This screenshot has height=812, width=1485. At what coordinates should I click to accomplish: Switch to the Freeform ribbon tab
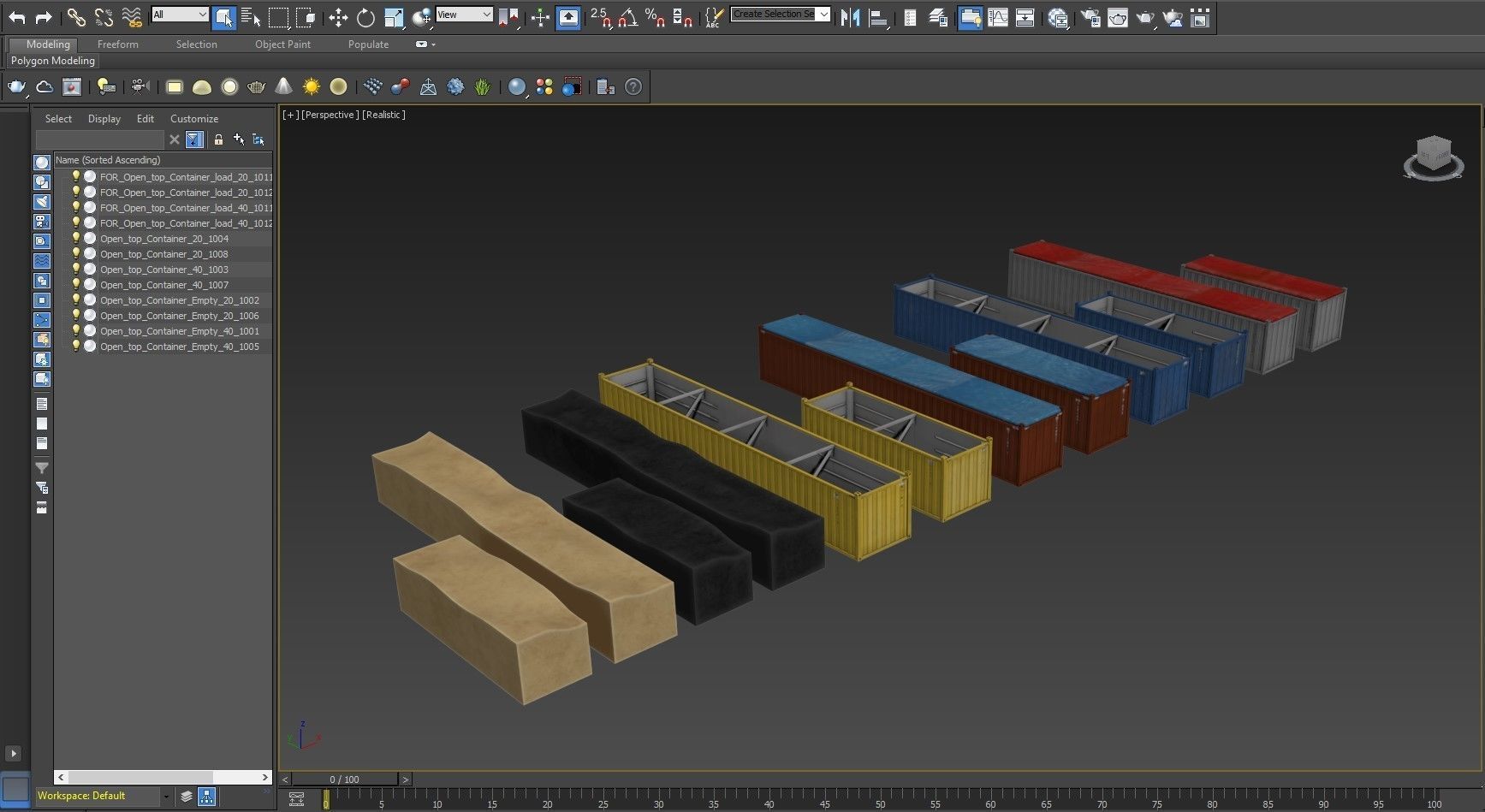[118, 44]
